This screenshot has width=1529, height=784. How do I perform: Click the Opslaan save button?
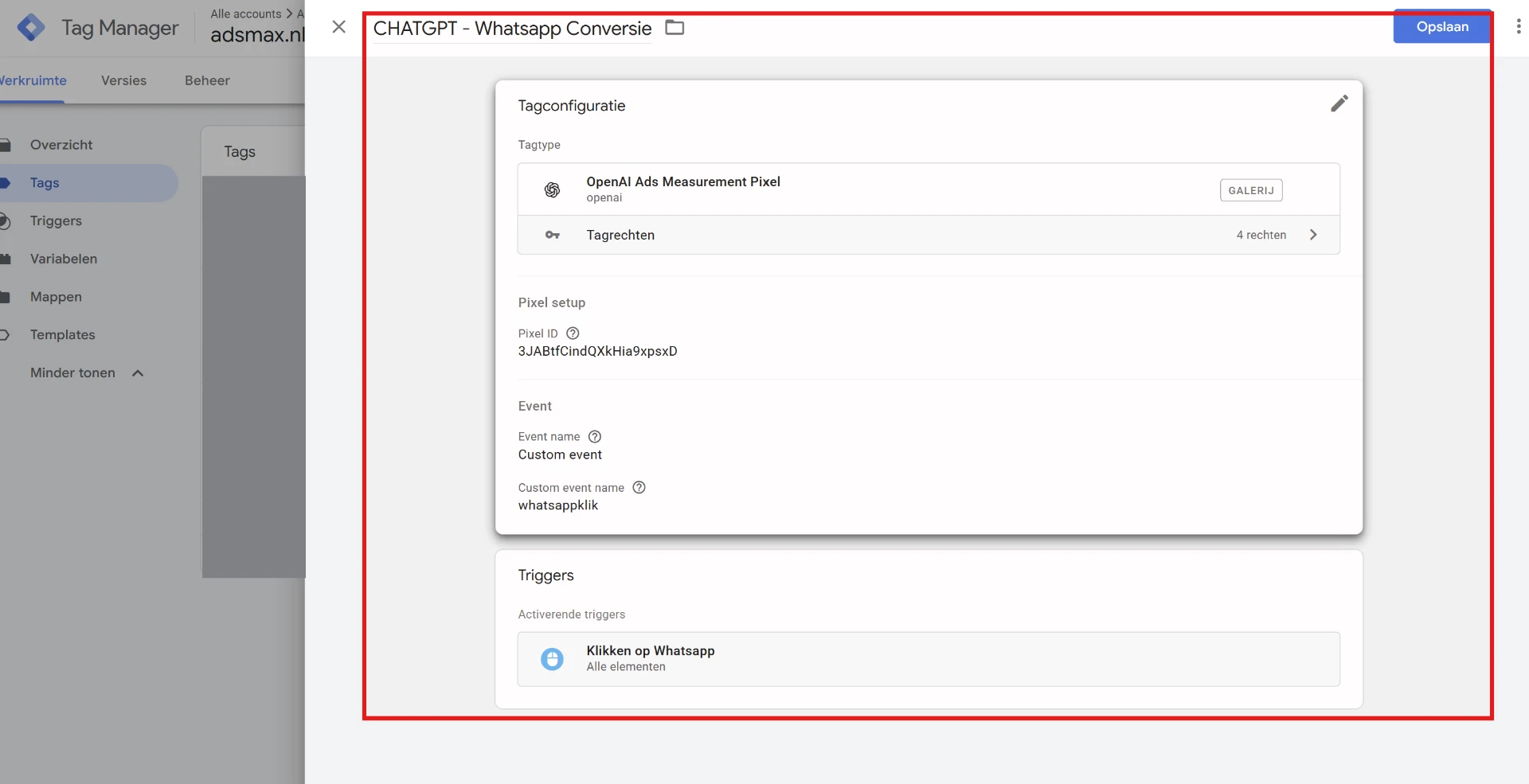[1442, 26]
